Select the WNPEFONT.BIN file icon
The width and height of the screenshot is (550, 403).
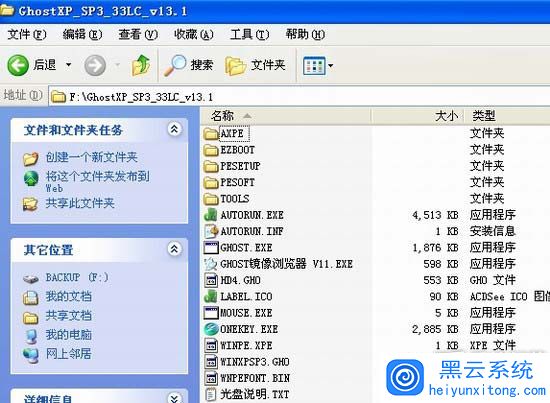(211, 378)
